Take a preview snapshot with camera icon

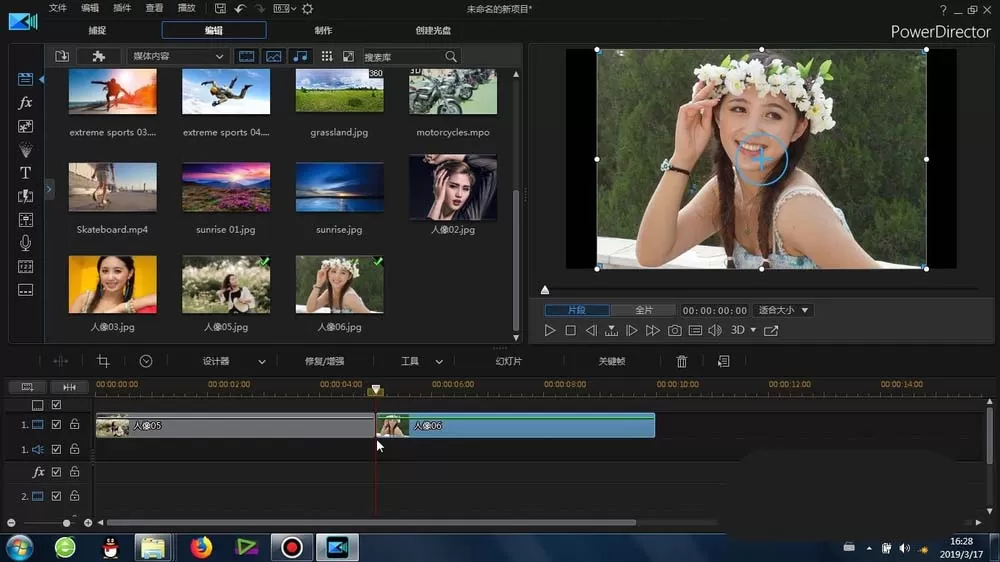point(674,330)
